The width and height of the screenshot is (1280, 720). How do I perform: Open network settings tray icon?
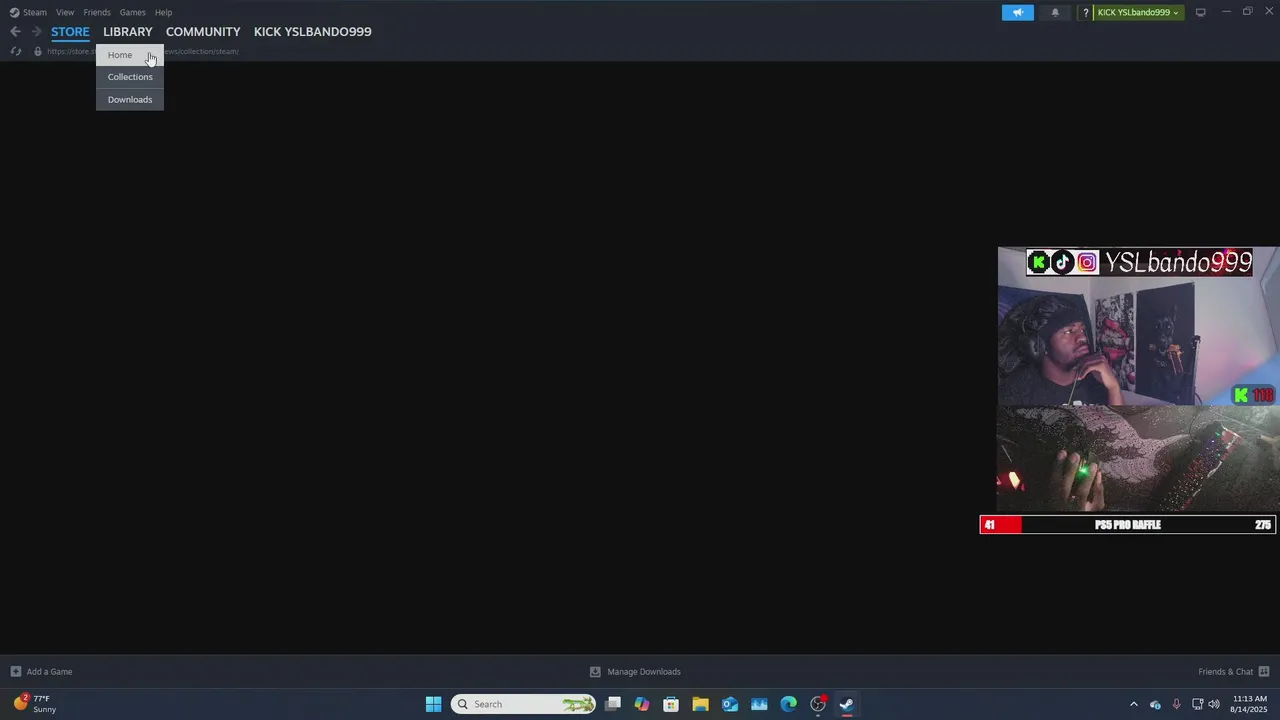click(1197, 704)
